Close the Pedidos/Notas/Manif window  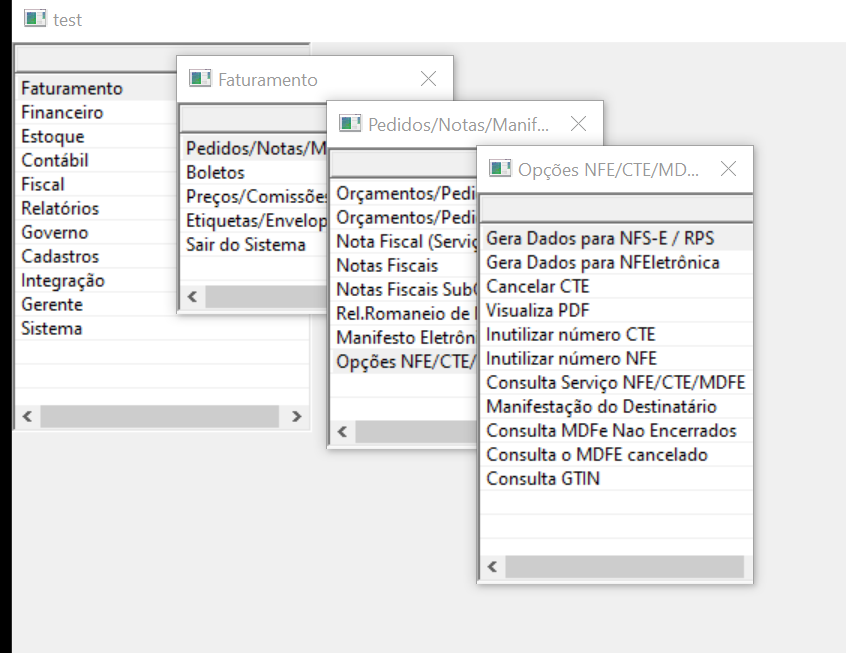578,124
